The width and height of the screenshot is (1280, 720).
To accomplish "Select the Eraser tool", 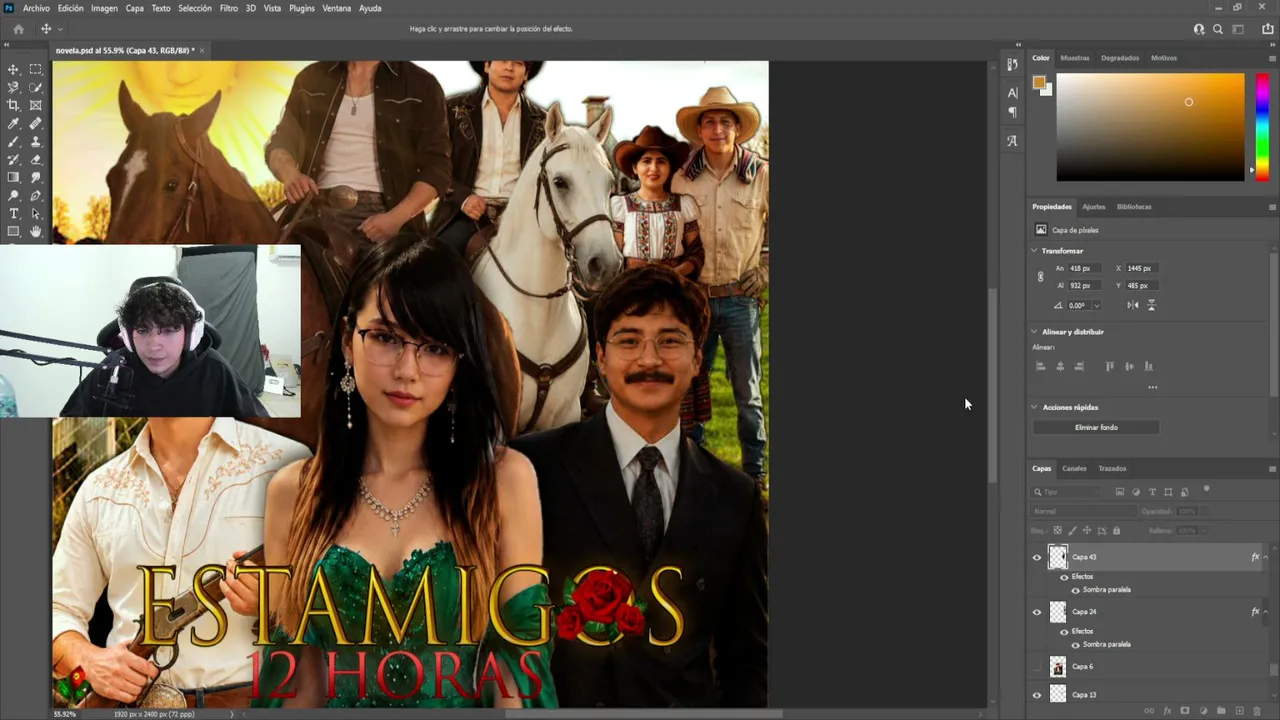I will click(36, 159).
